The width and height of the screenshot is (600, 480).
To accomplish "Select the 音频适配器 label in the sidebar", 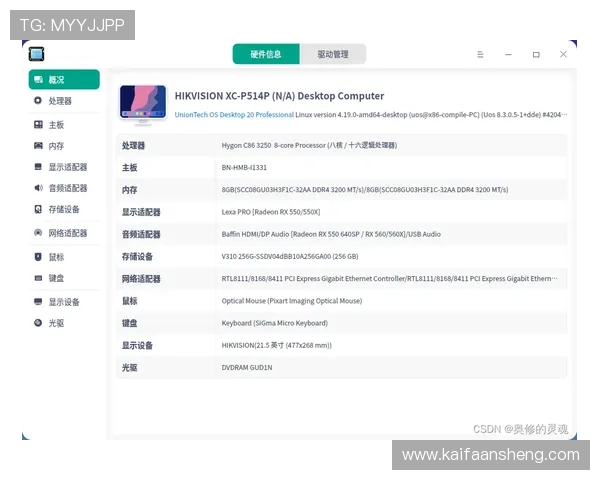I will (x=68, y=188).
